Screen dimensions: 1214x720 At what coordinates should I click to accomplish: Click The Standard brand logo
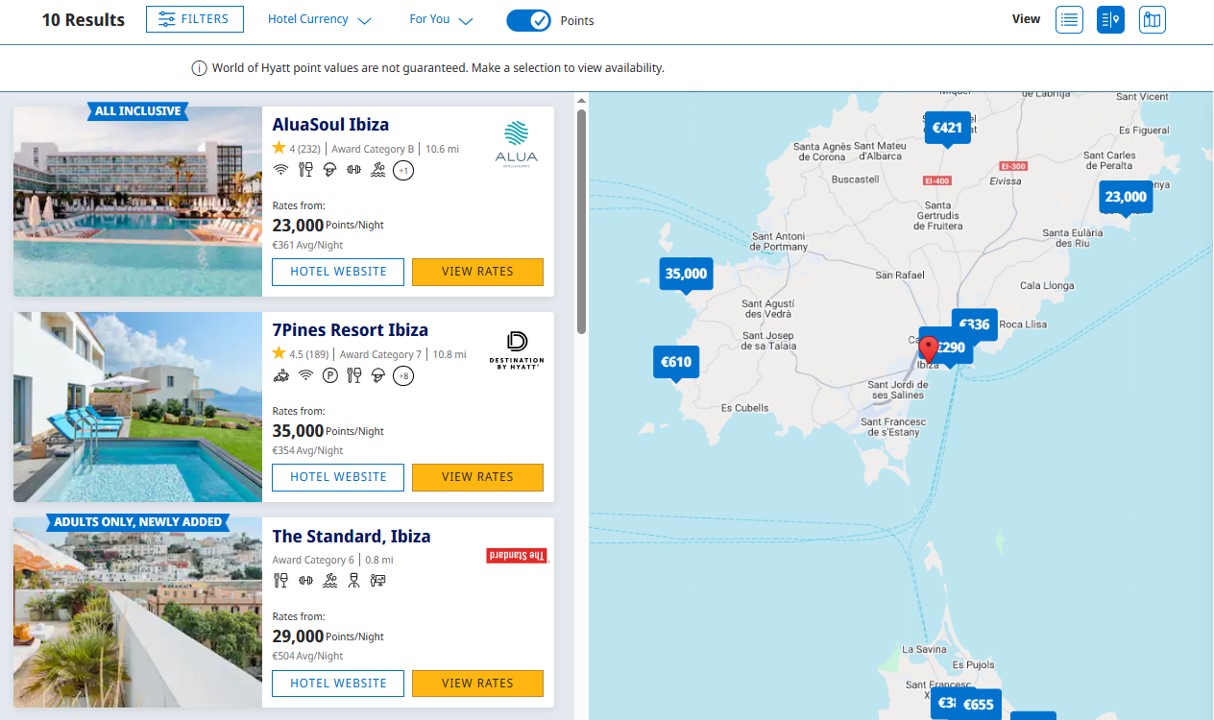pyautogui.click(x=517, y=556)
